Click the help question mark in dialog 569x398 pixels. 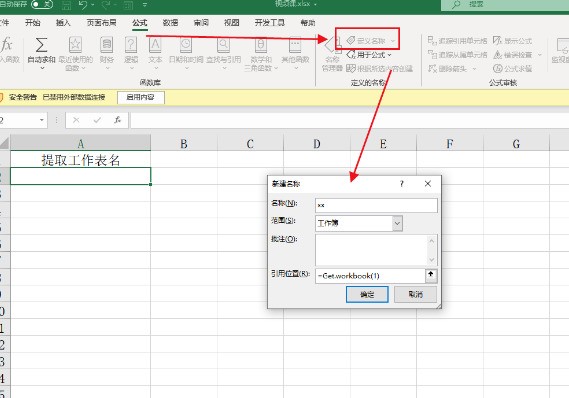tap(402, 184)
